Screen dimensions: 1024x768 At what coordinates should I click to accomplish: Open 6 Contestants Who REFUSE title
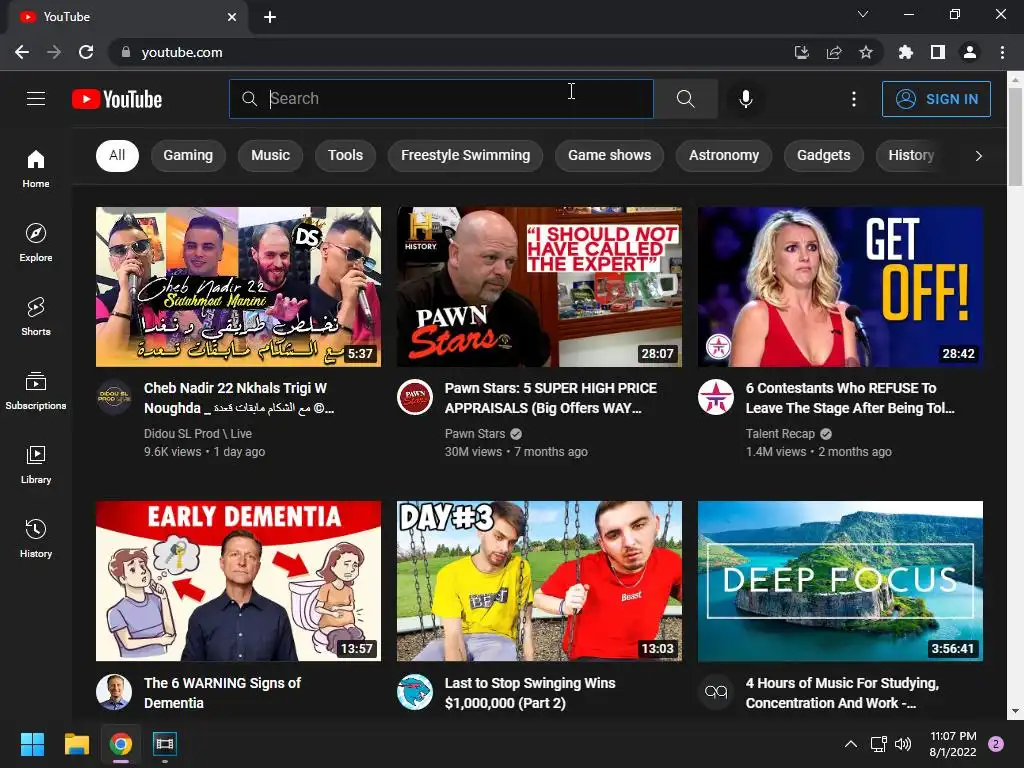pyautogui.click(x=850, y=398)
